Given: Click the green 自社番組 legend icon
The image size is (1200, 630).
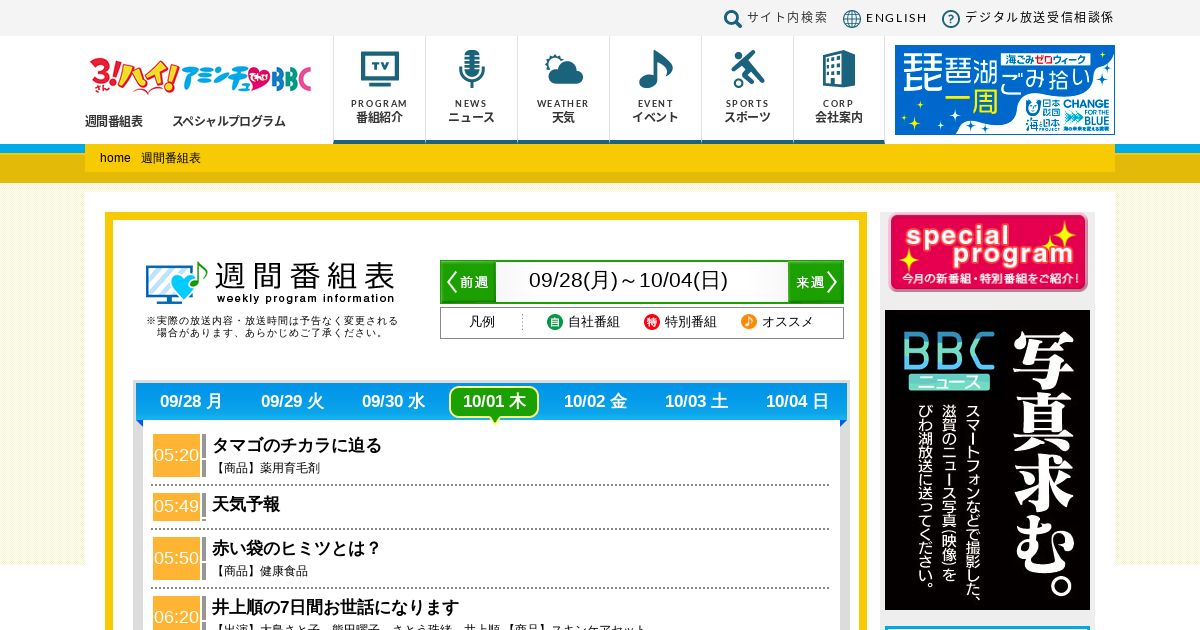Looking at the screenshot, I should [x=555, y=322].
